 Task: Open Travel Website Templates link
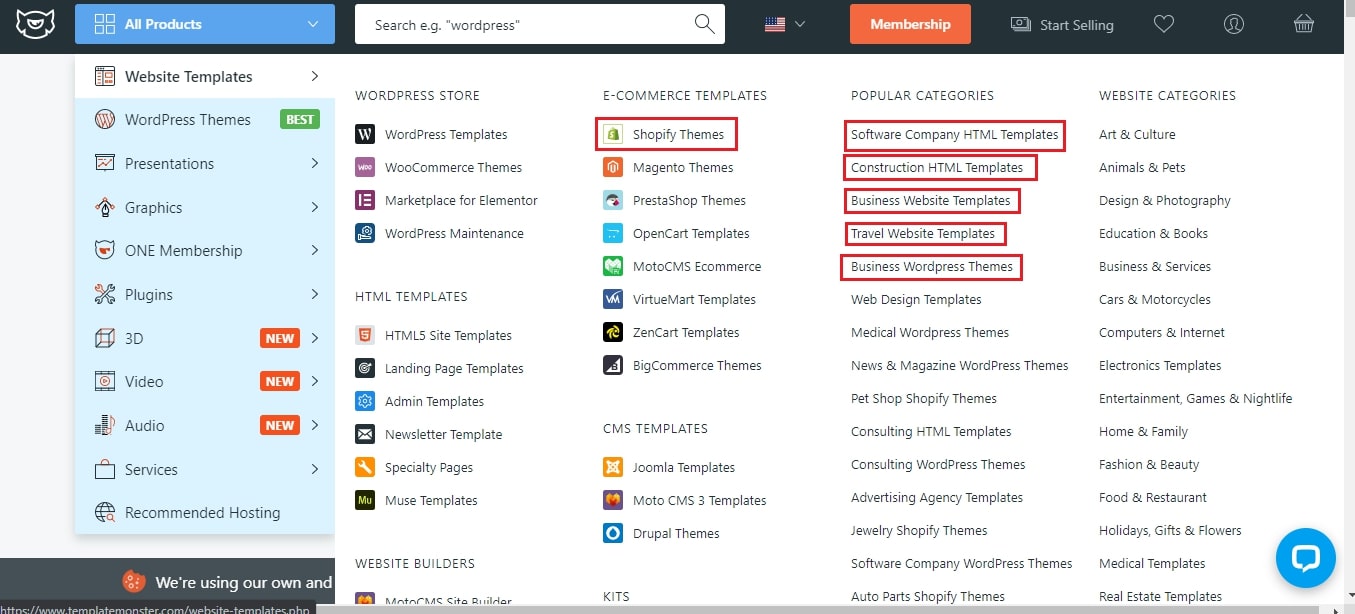pos(923,233)
